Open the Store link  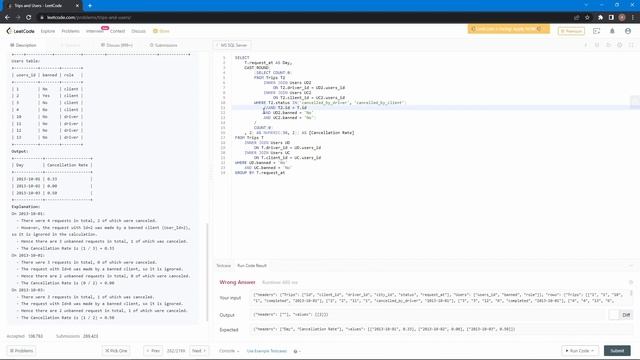tap(161, 31)
